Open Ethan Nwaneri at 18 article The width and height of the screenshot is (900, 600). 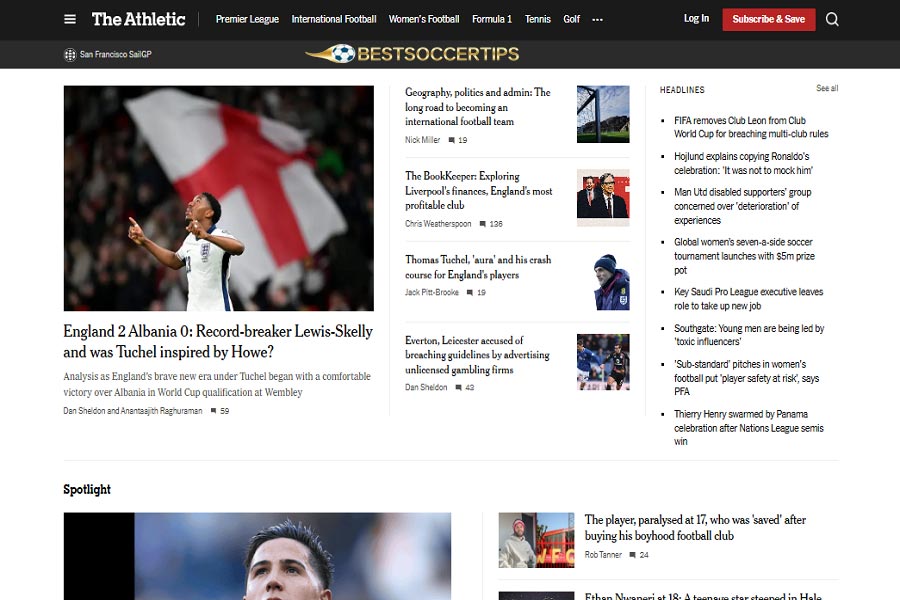pyautogui.click(x=703, y=597)
